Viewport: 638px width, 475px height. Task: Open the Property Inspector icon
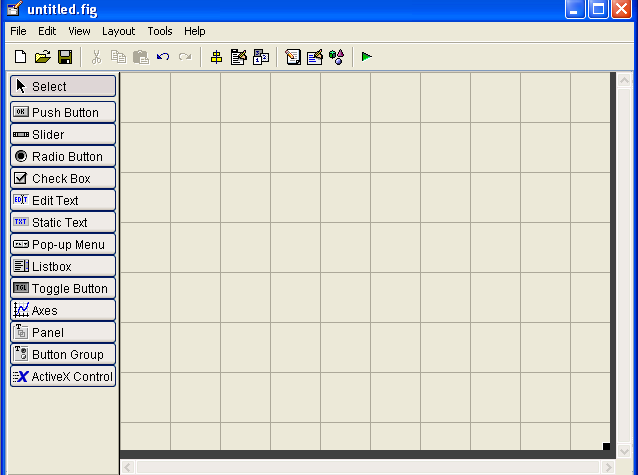click(x=315, y=57)
